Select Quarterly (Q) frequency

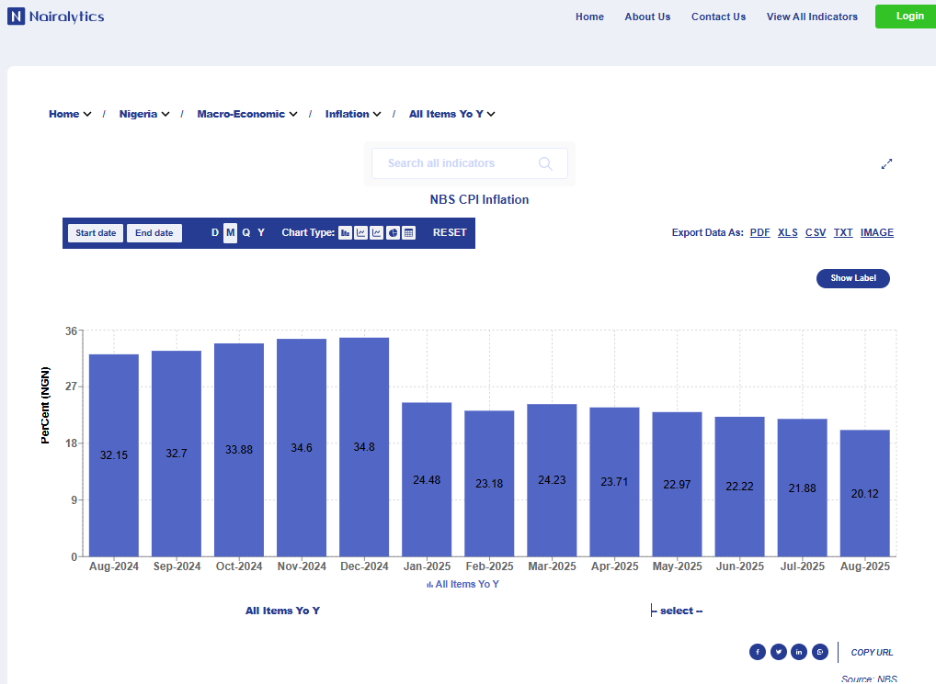click(246, 233)
